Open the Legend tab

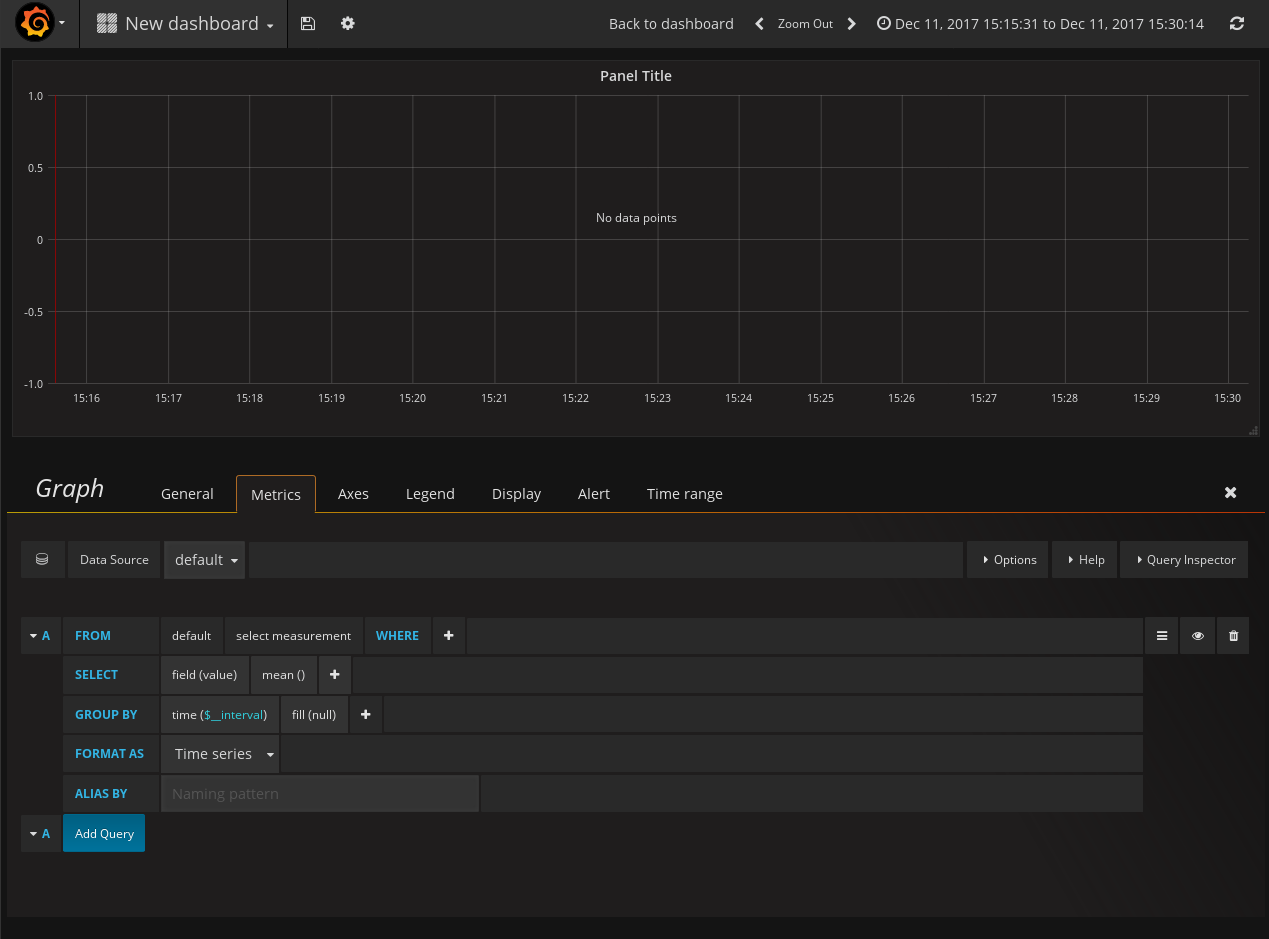[x=430, y=494]
